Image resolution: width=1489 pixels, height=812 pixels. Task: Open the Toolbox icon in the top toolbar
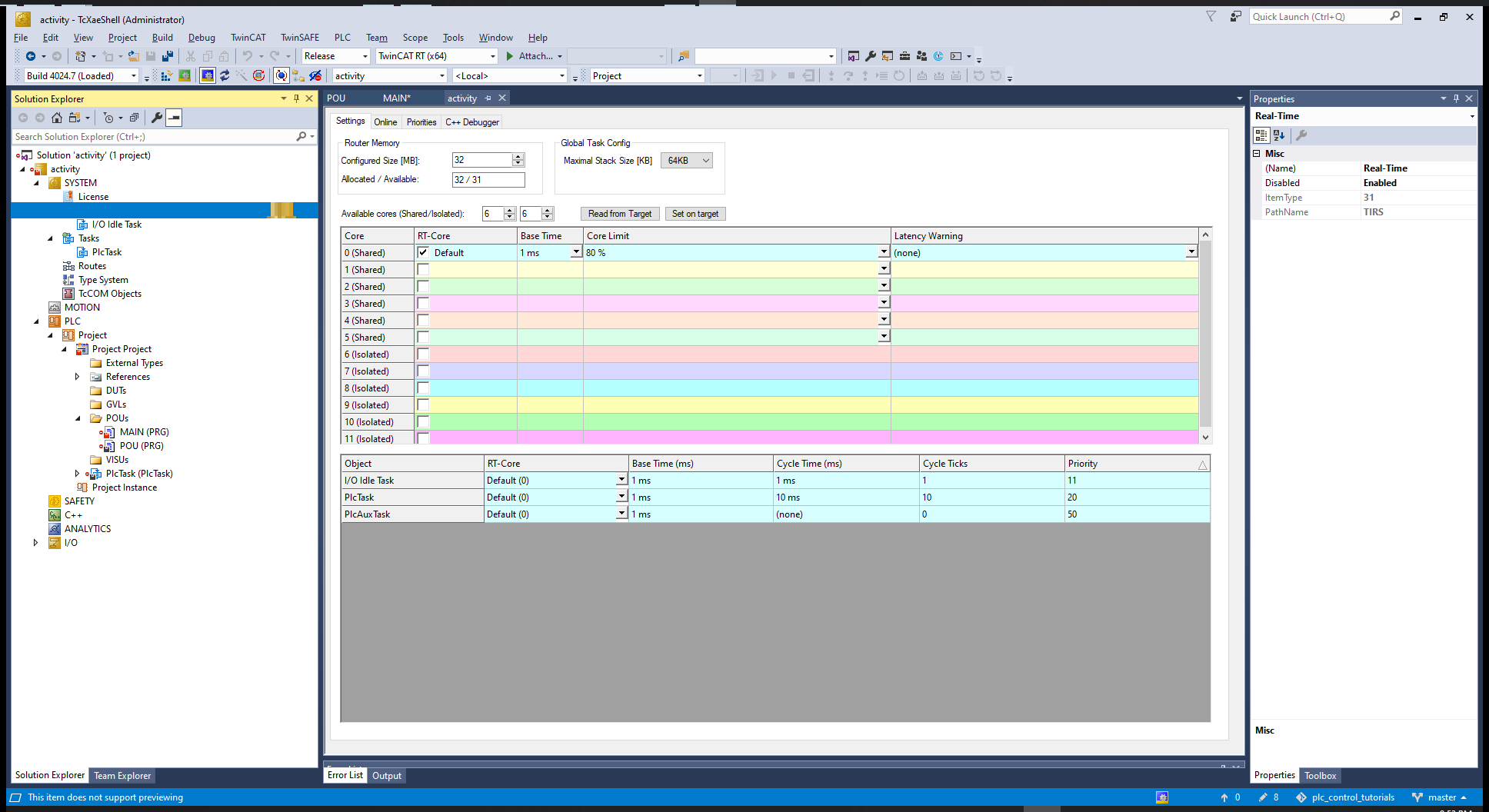[904, 56]
